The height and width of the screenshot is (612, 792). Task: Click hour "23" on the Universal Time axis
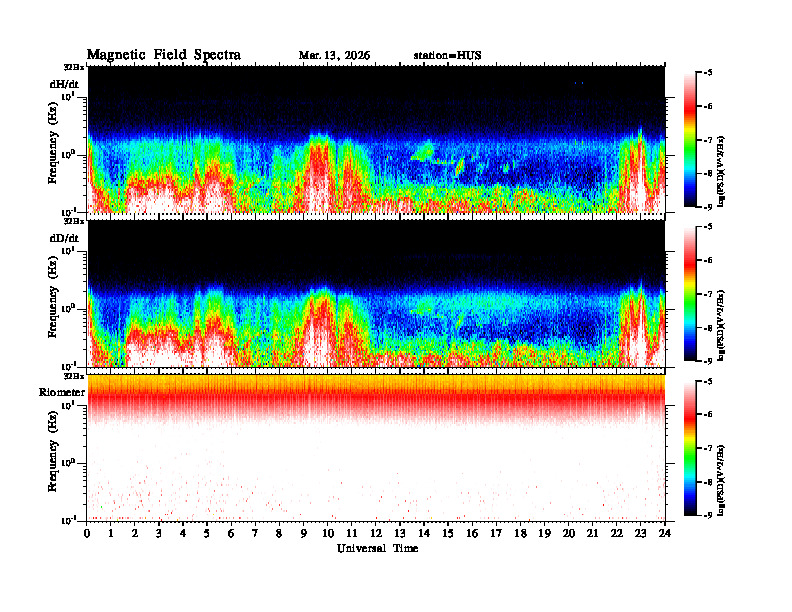tap(641, 534)
